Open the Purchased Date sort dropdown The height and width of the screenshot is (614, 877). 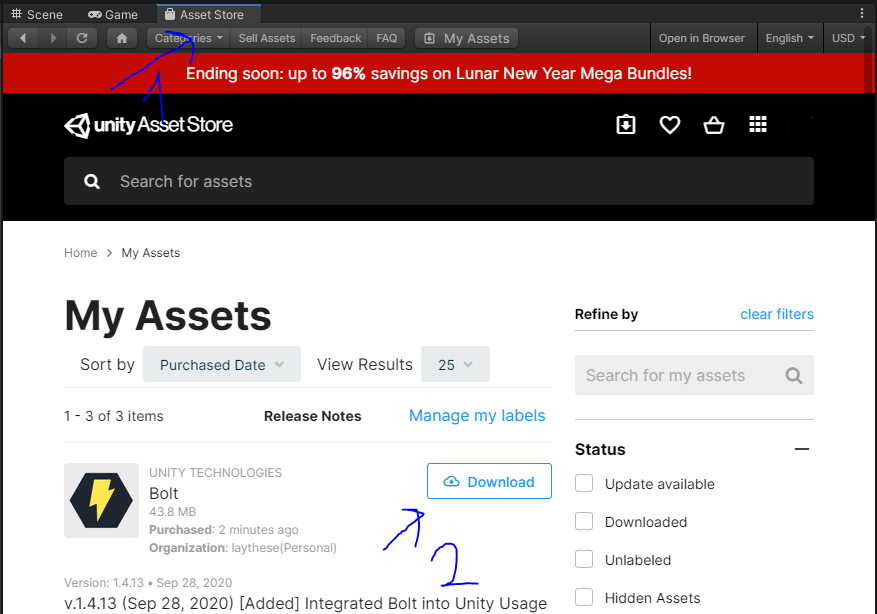pos(221,365)
